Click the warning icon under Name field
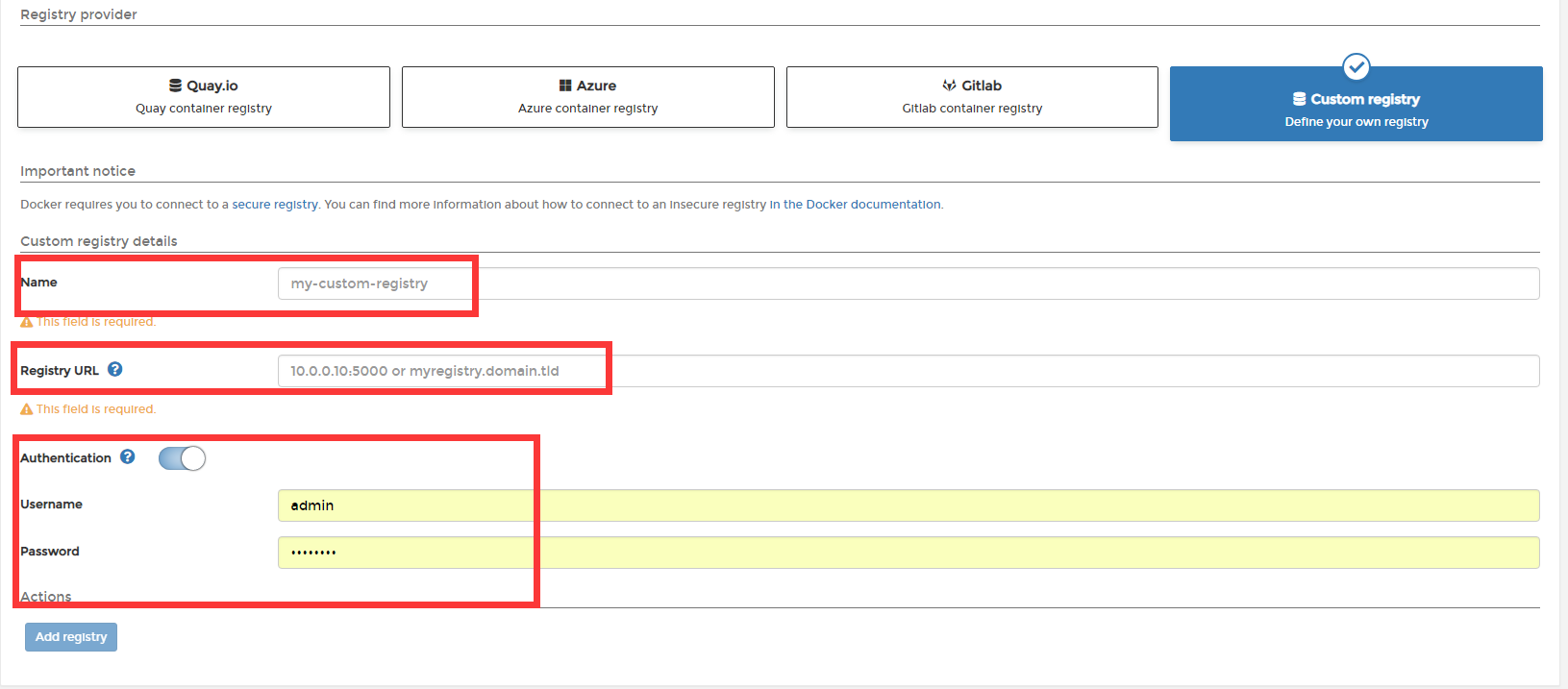The height and width of the screenshot is (689, 1568). coord(27,322)
